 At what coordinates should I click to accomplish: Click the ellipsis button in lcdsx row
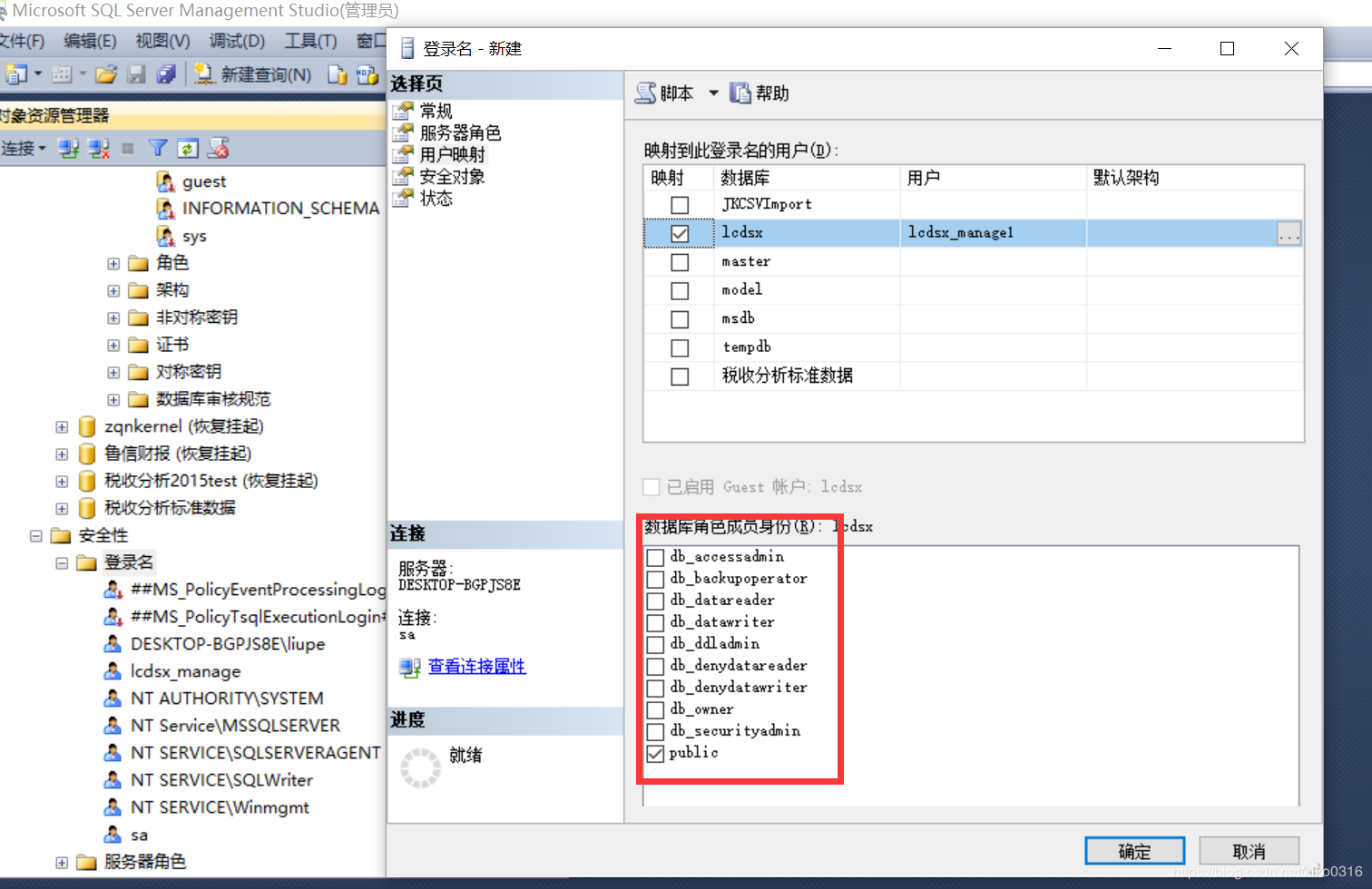tap(1289, 233)
